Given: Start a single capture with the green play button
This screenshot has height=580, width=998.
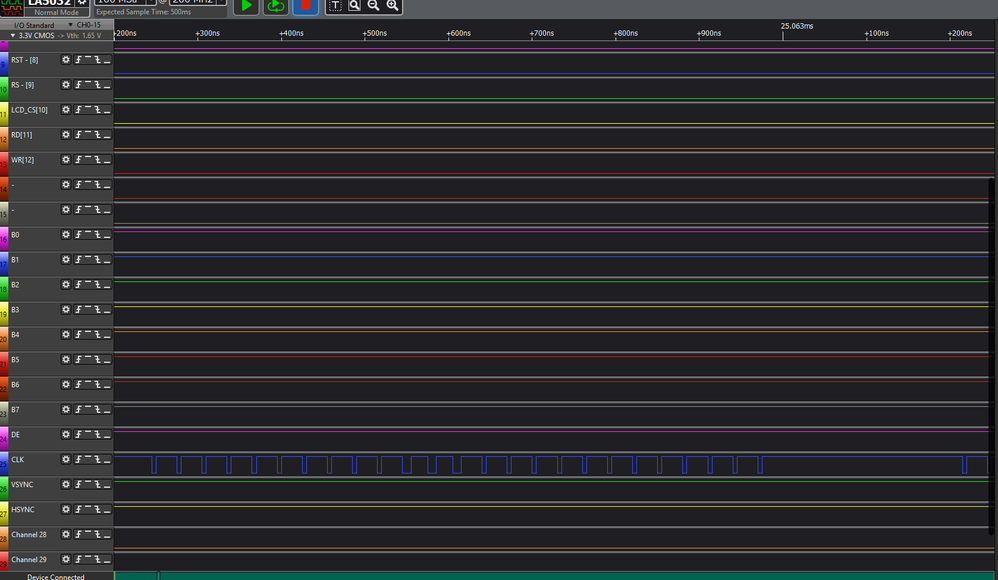Looking at the screenshot, I should pos(246,6).
